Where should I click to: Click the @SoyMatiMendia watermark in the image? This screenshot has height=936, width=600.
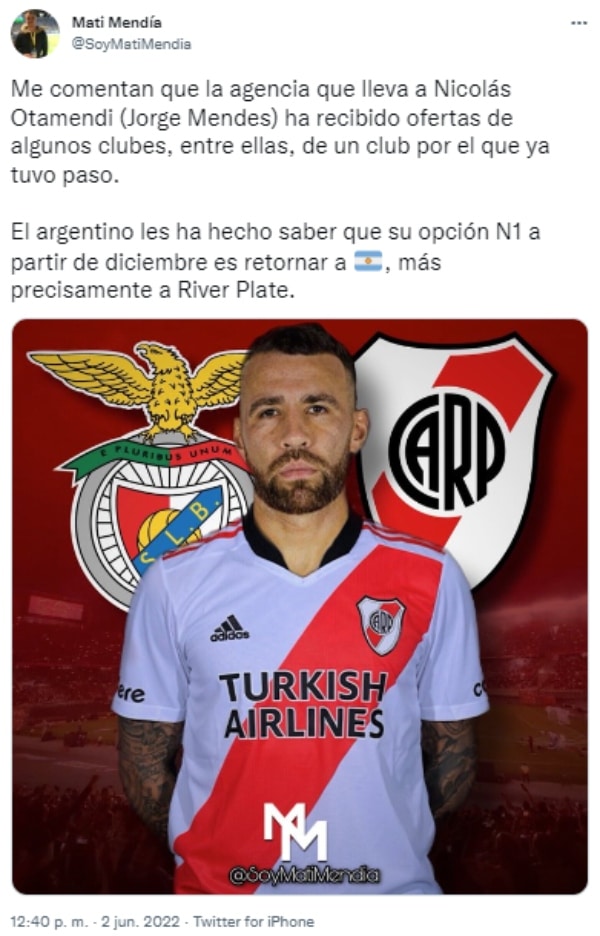304,875
